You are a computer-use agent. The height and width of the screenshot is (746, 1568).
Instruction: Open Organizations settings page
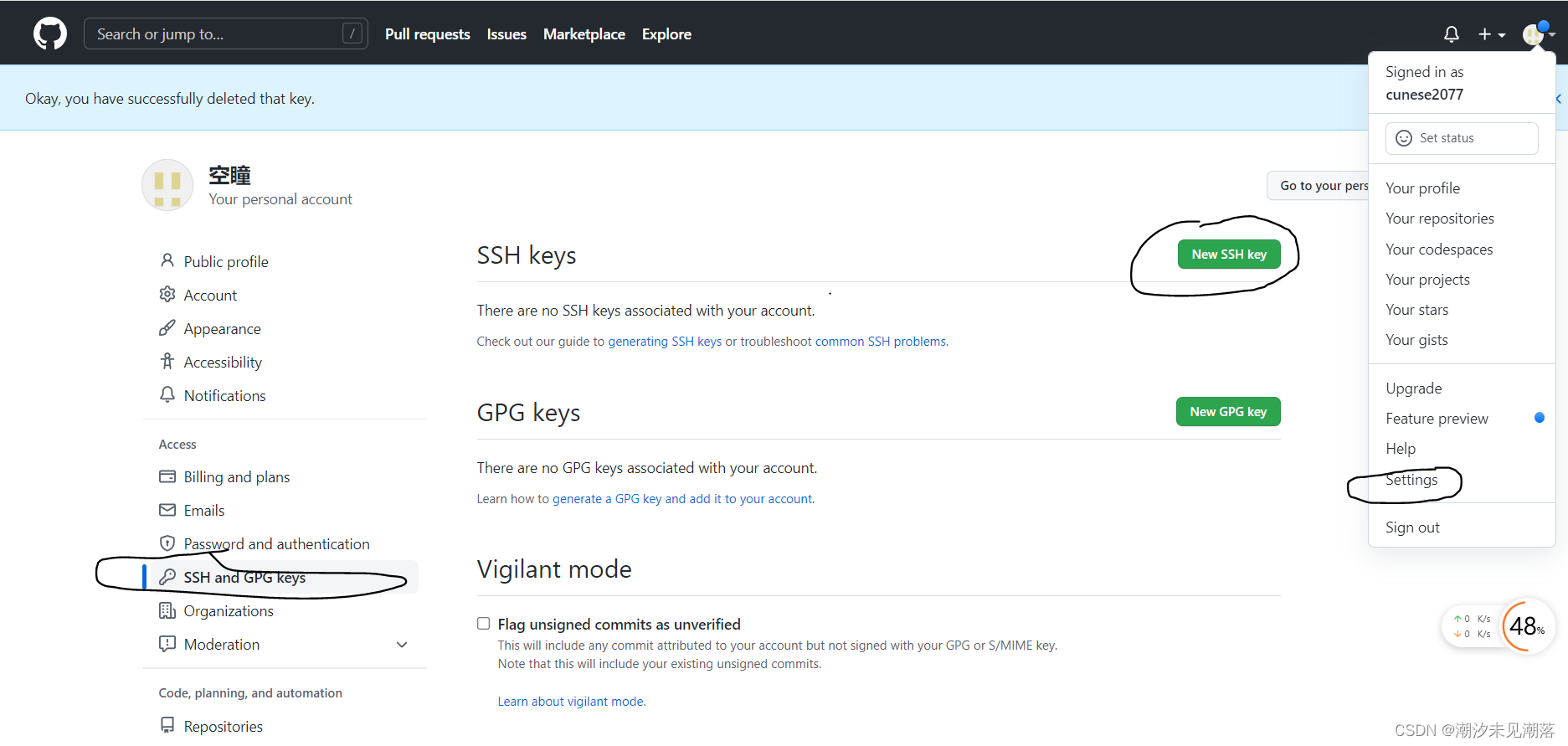coord(229,611)
